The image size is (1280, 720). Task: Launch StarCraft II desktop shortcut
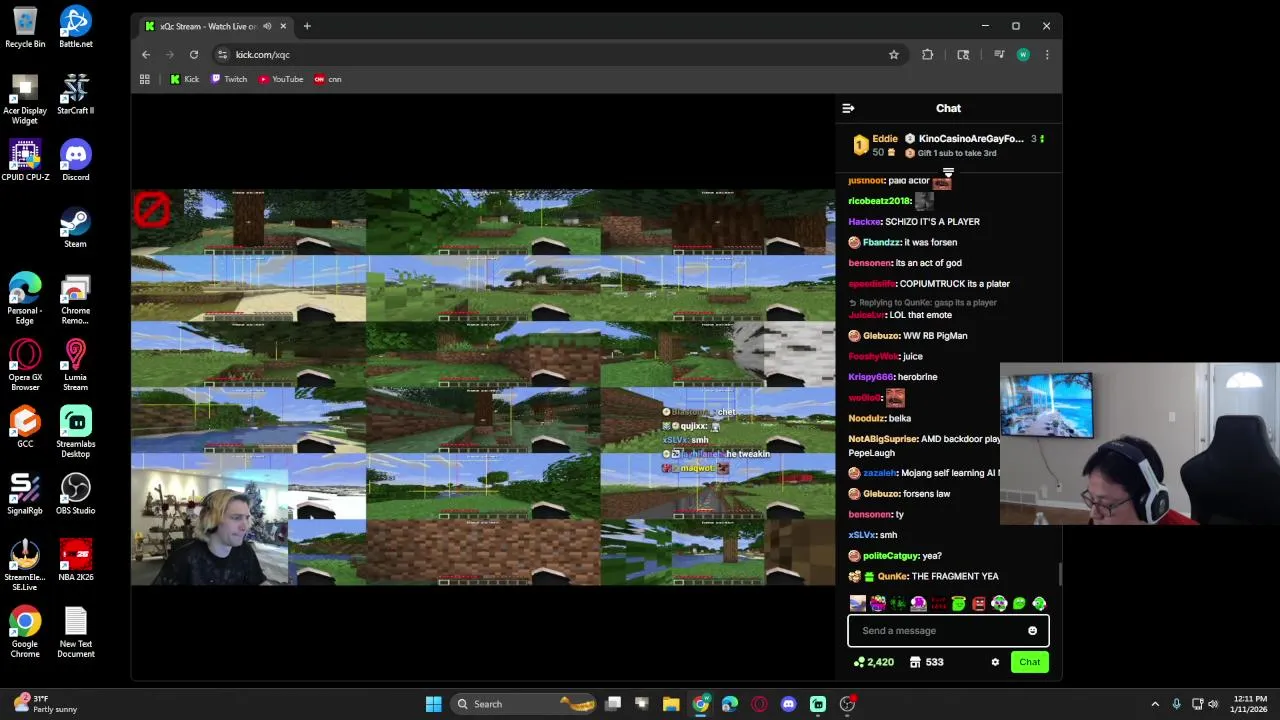coord(75,94)
